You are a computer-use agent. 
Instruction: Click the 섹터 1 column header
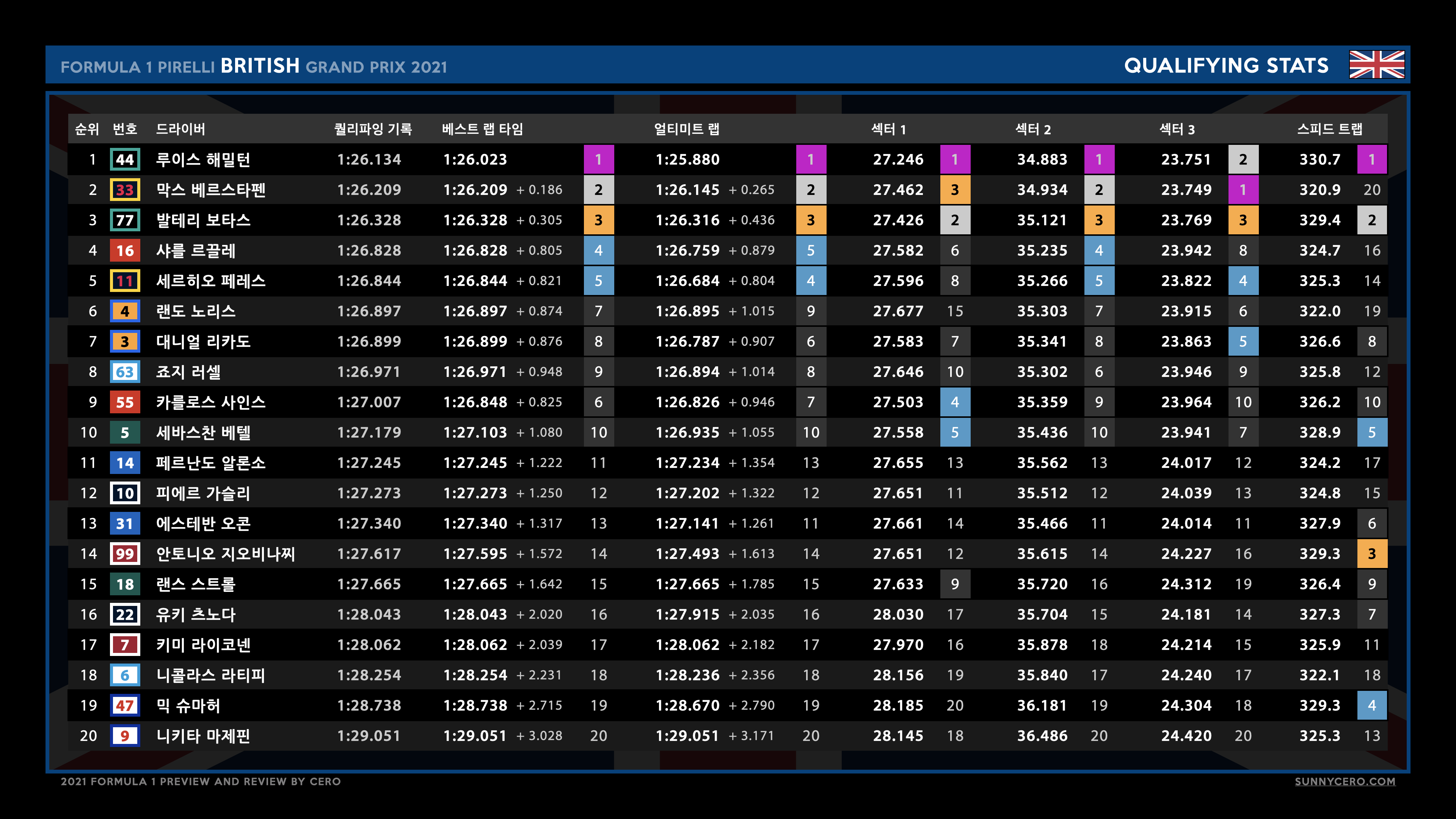[888, 129]
